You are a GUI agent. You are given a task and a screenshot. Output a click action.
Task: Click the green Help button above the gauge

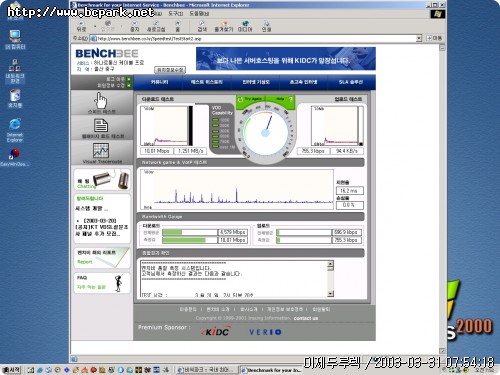pos(281,99)
